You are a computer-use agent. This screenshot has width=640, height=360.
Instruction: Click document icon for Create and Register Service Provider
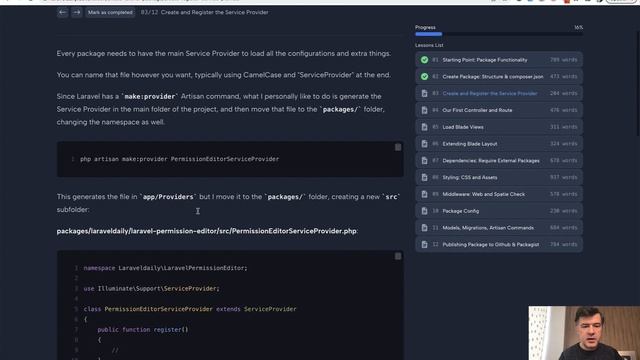[424, 93]
